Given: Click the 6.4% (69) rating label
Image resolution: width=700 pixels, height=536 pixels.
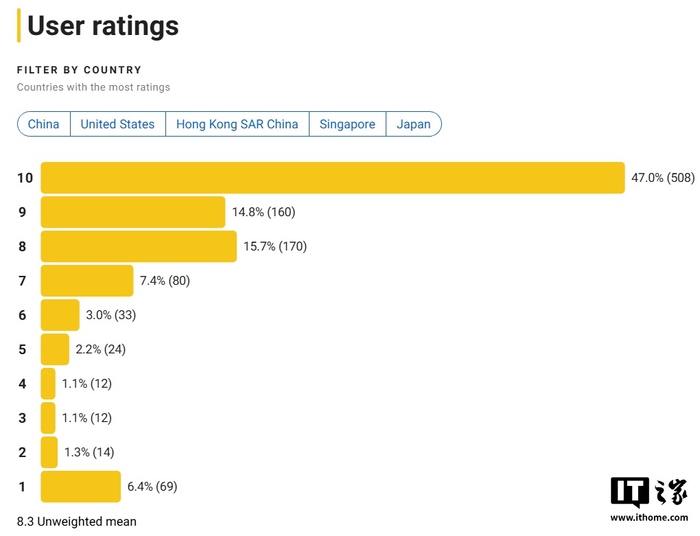Looking at the screenshot, I should pos(152,487).
